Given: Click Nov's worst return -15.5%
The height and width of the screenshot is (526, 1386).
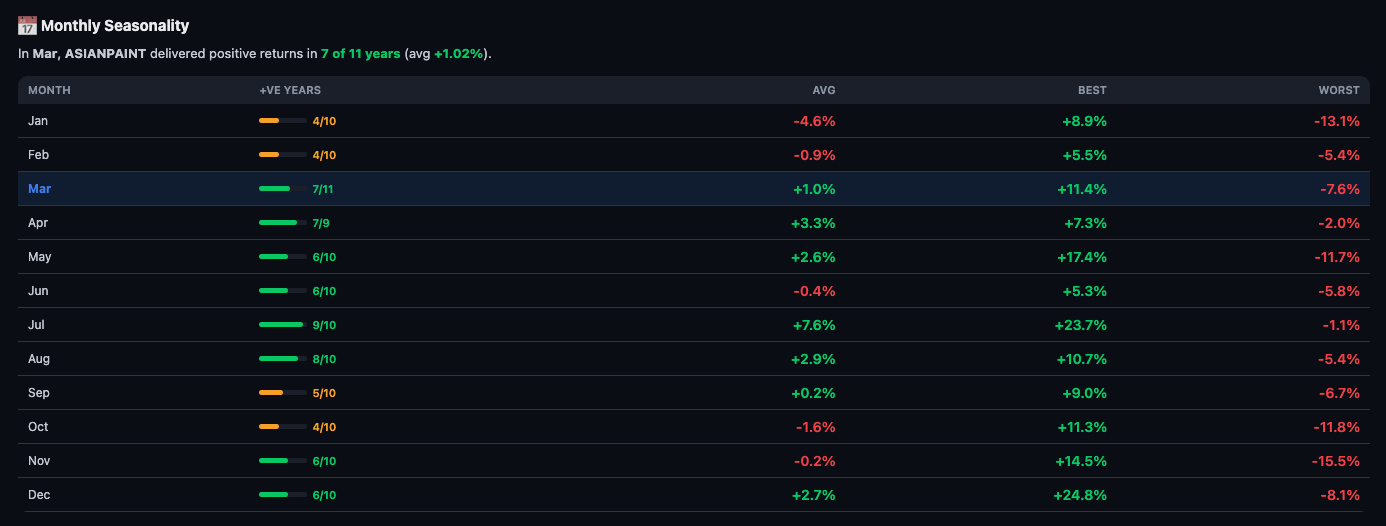Looking at the screenshot, I should pyautogui.click(x=1336, y=461).
